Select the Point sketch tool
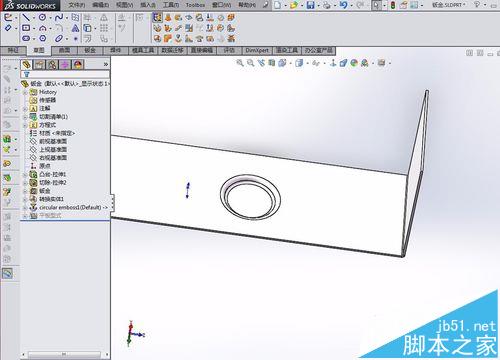500x360 pixels. click(x=76, y=39)
